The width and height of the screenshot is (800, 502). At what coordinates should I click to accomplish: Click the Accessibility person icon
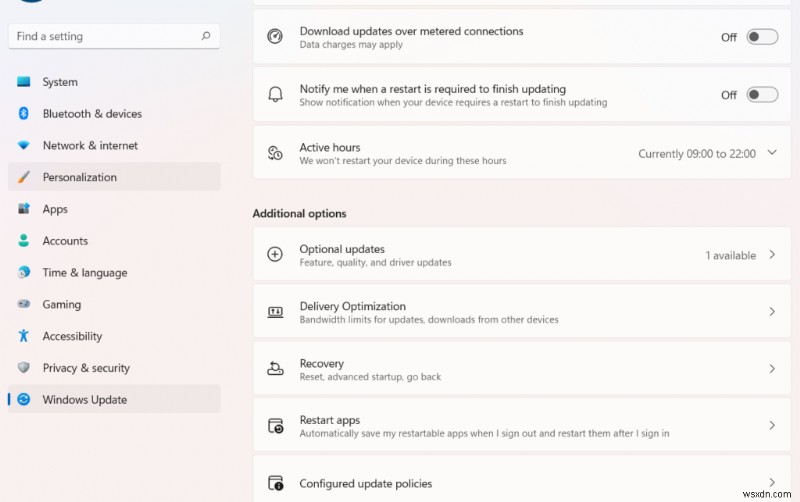coord(24,337)
